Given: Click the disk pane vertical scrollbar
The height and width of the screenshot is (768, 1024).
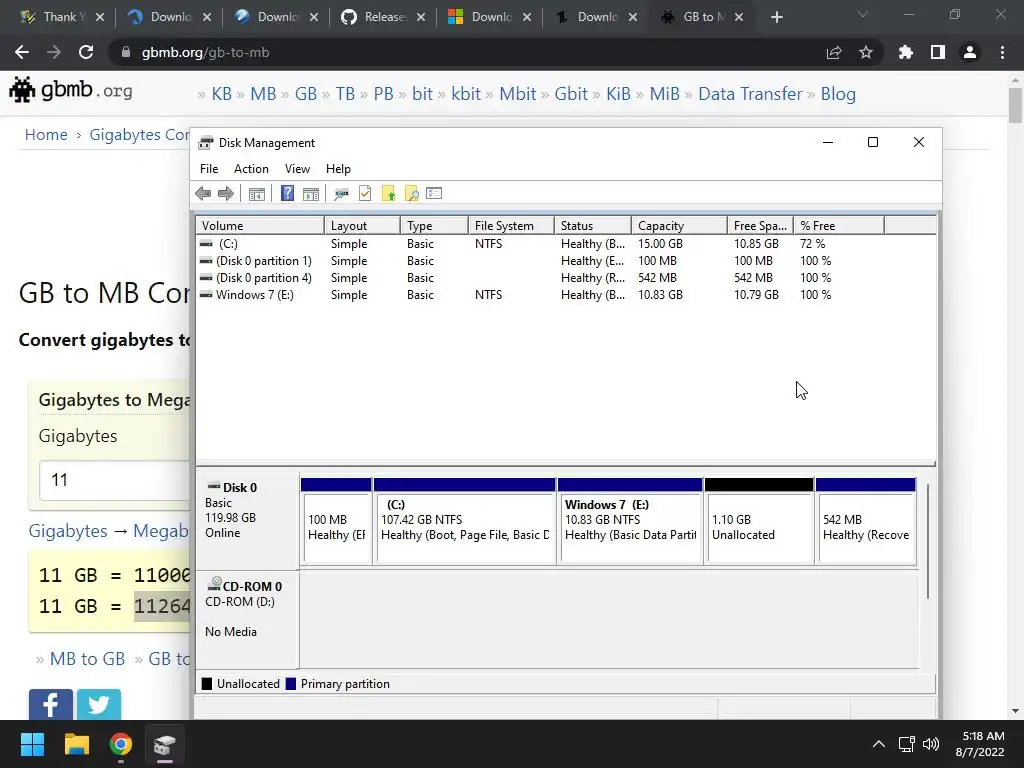Looking at the screenshot, I should point(927,542).
